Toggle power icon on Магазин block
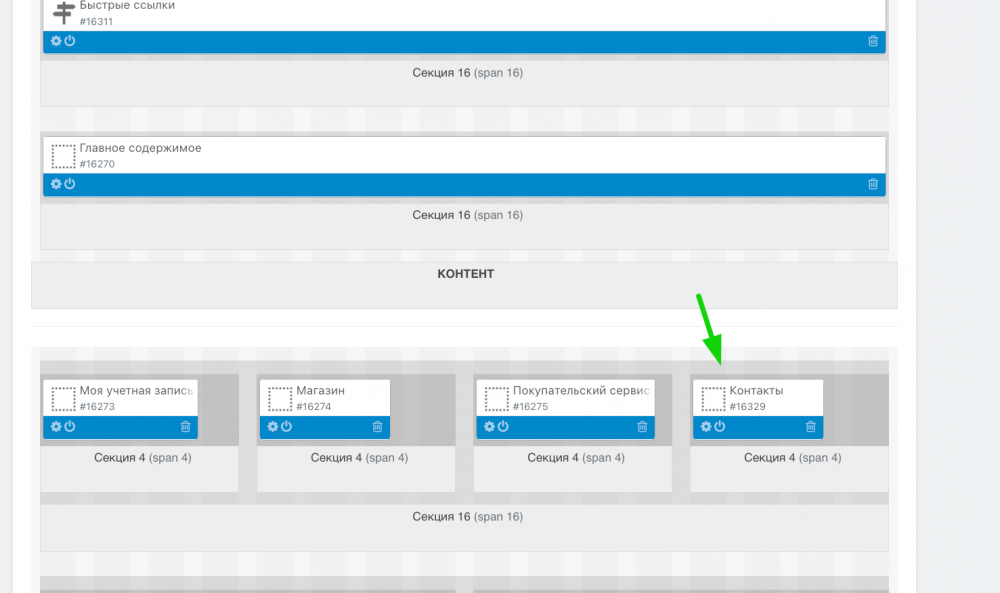Image resolution: width=1000 pixels, height=593 pixels. click(286, 427)
